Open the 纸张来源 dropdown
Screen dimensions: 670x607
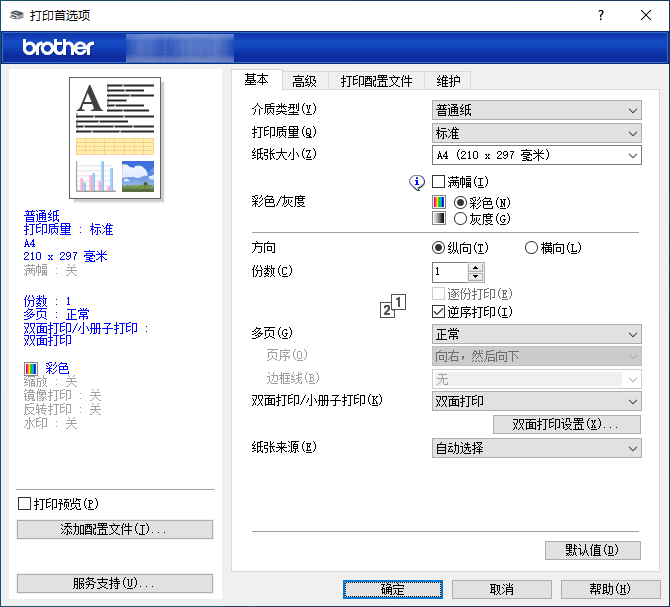(x=536, y=449)
